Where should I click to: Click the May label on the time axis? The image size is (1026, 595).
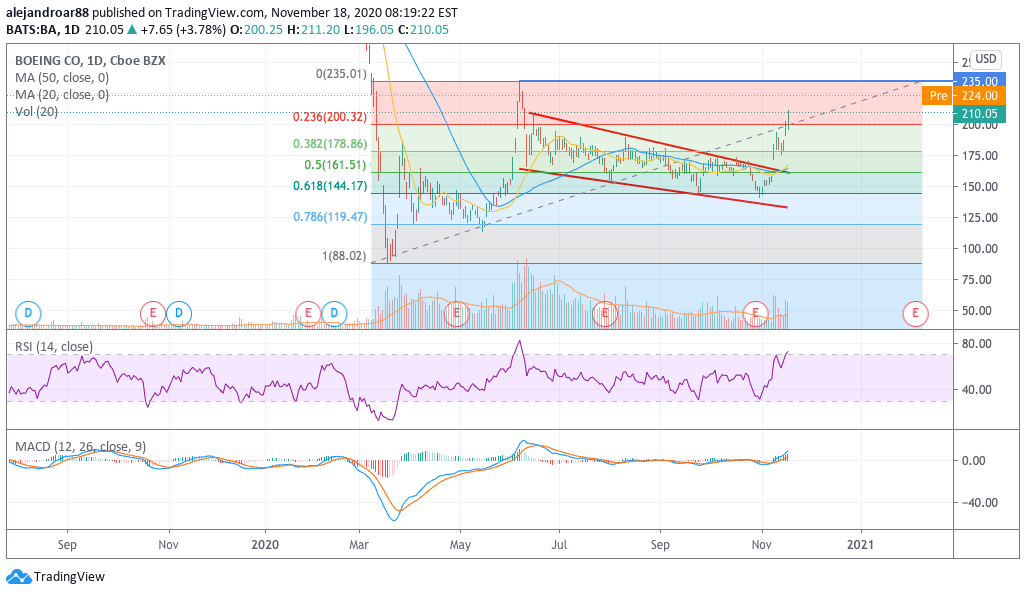(x=460, y=545)
